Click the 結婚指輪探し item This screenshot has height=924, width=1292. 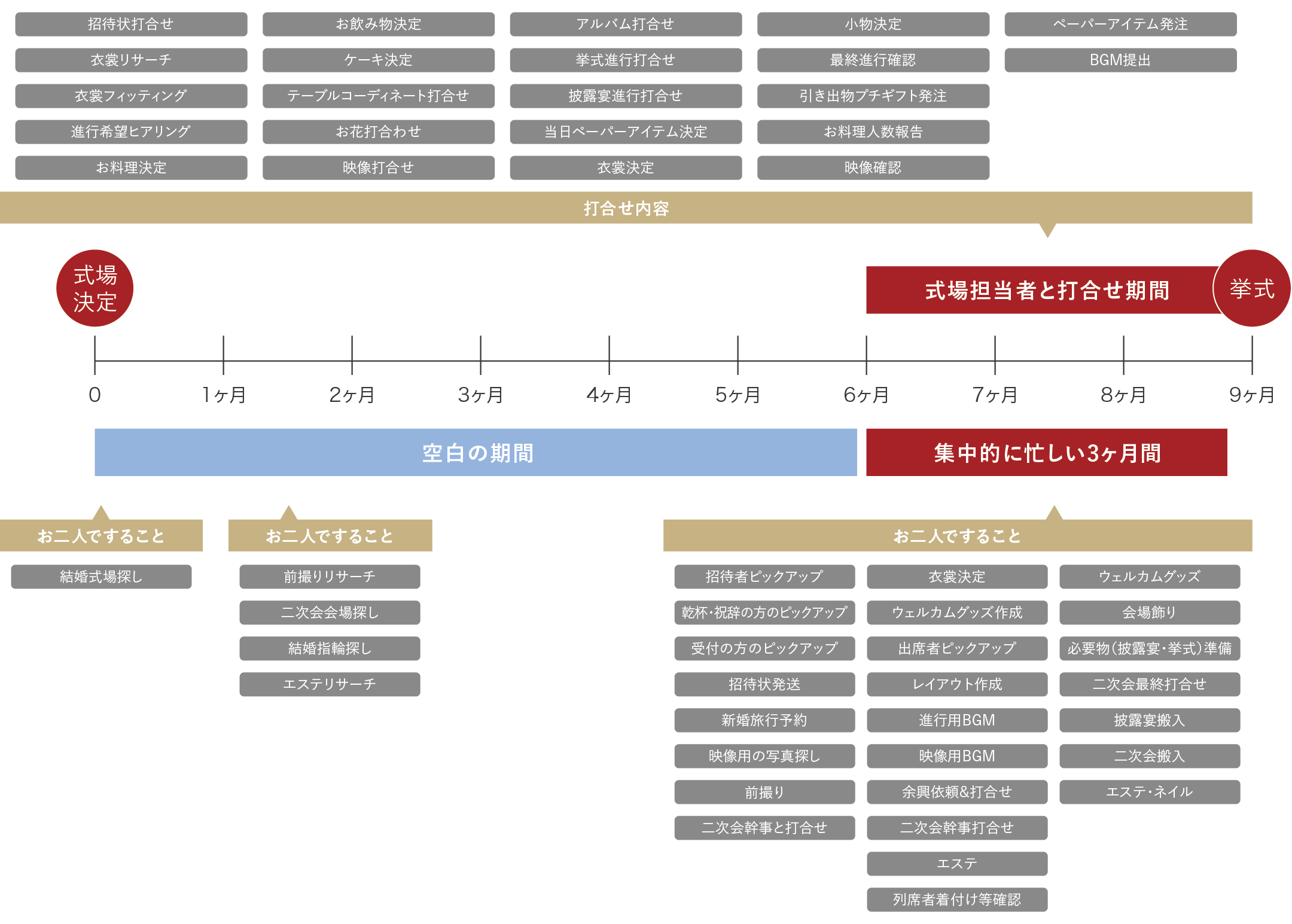point(330,648)
